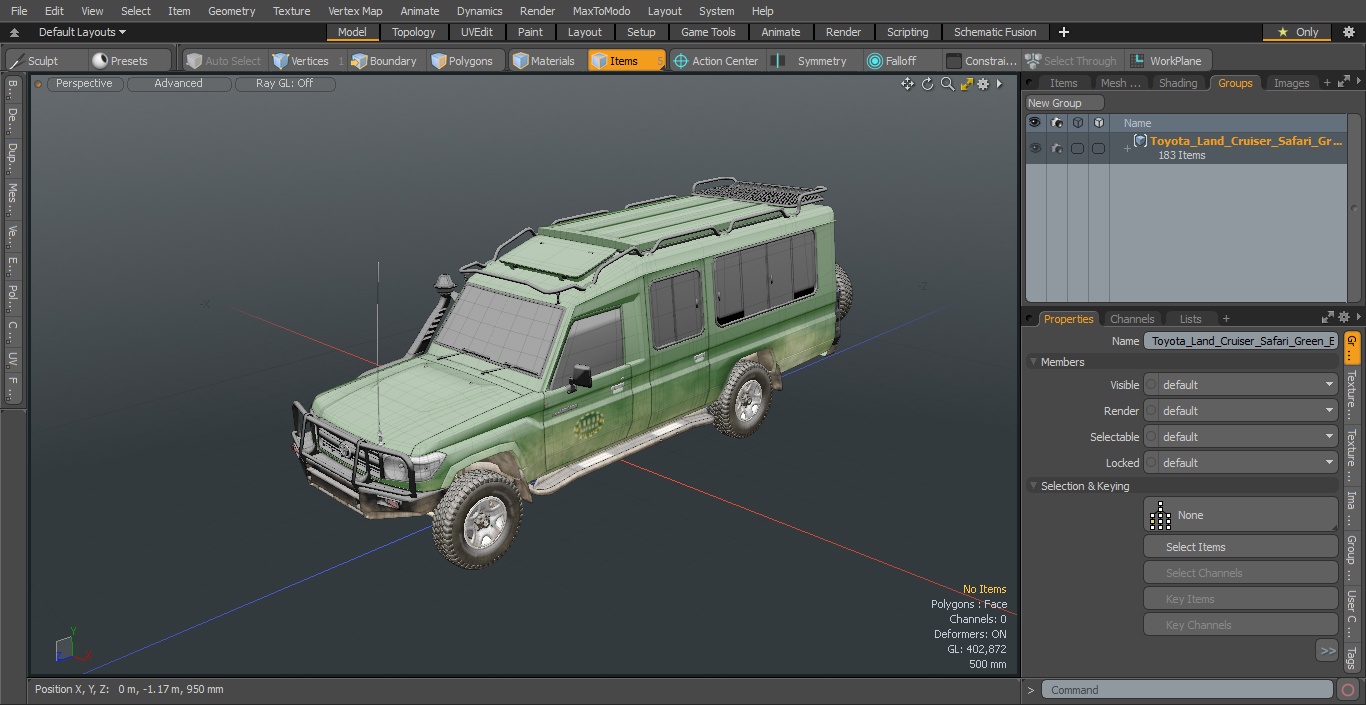Collapse the Members section
This screenshot has height=705, width=1366.
[1033, 362]
